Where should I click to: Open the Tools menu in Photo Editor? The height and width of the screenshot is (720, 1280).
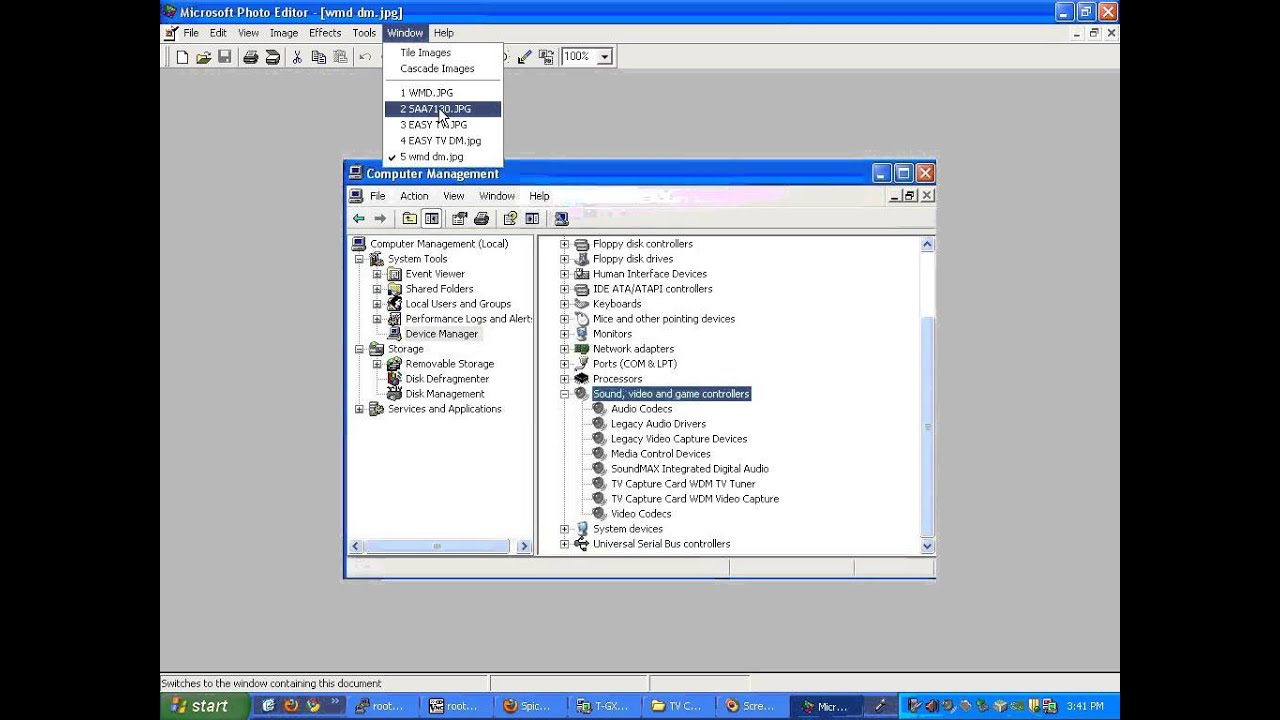tap(364, 33)
